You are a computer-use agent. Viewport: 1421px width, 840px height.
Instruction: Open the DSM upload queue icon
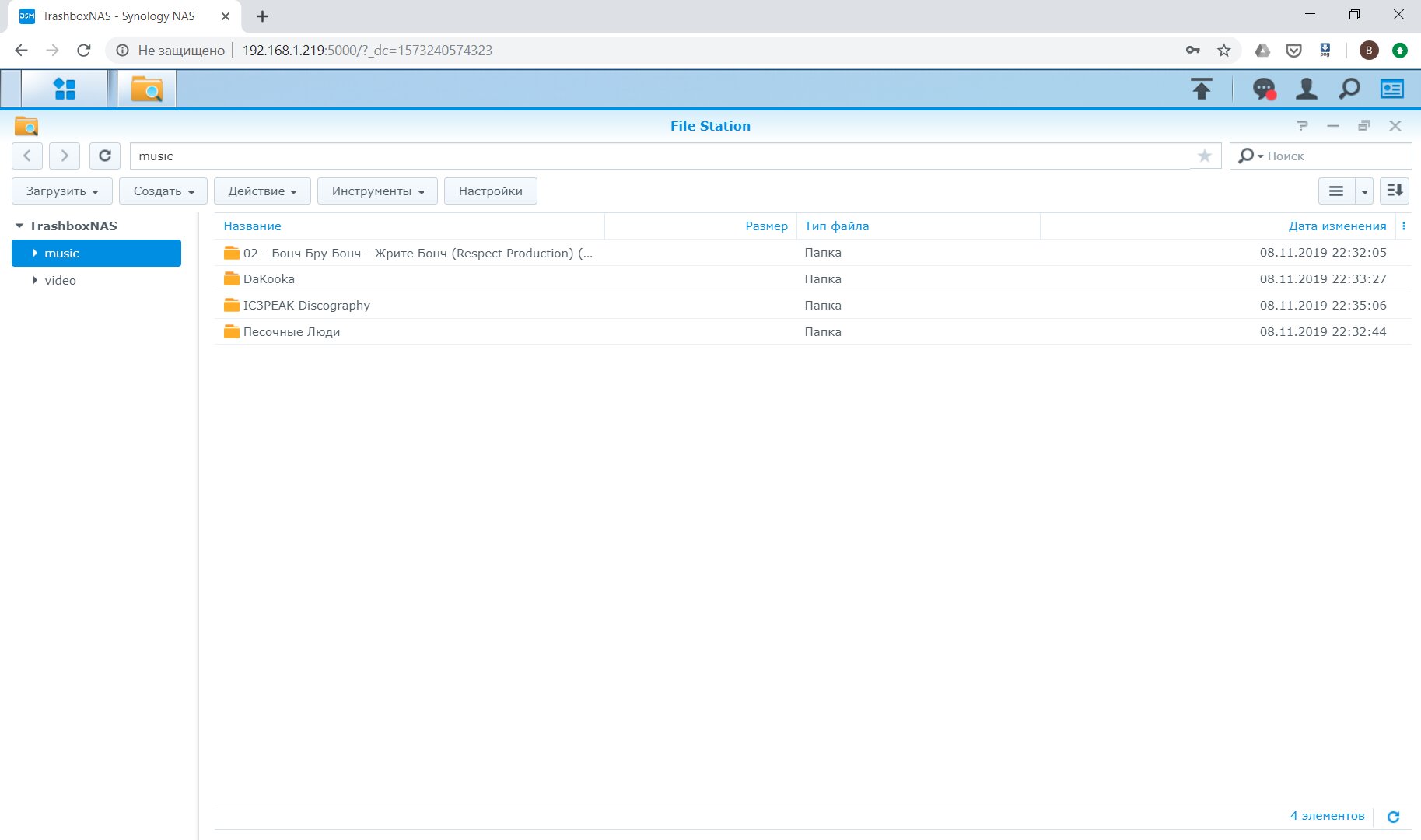click(1201, 89)
